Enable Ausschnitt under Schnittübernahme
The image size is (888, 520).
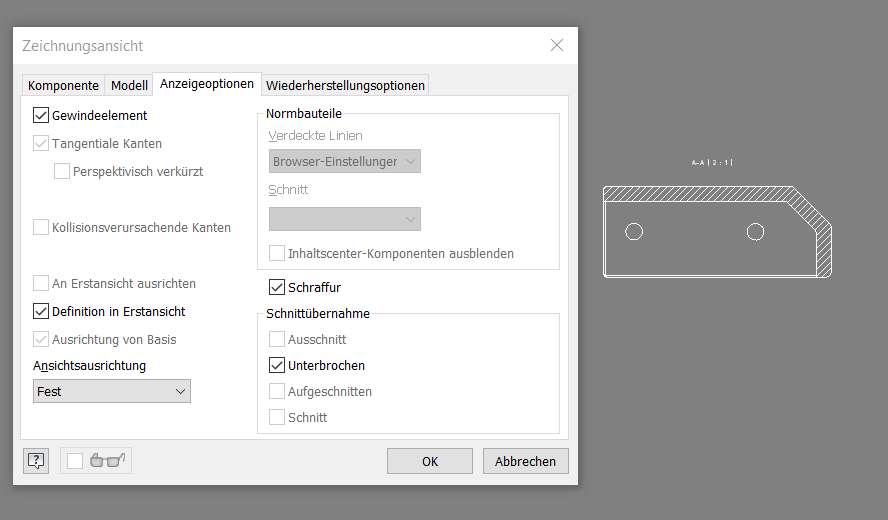pyautogui.click(x=277, y=339)
